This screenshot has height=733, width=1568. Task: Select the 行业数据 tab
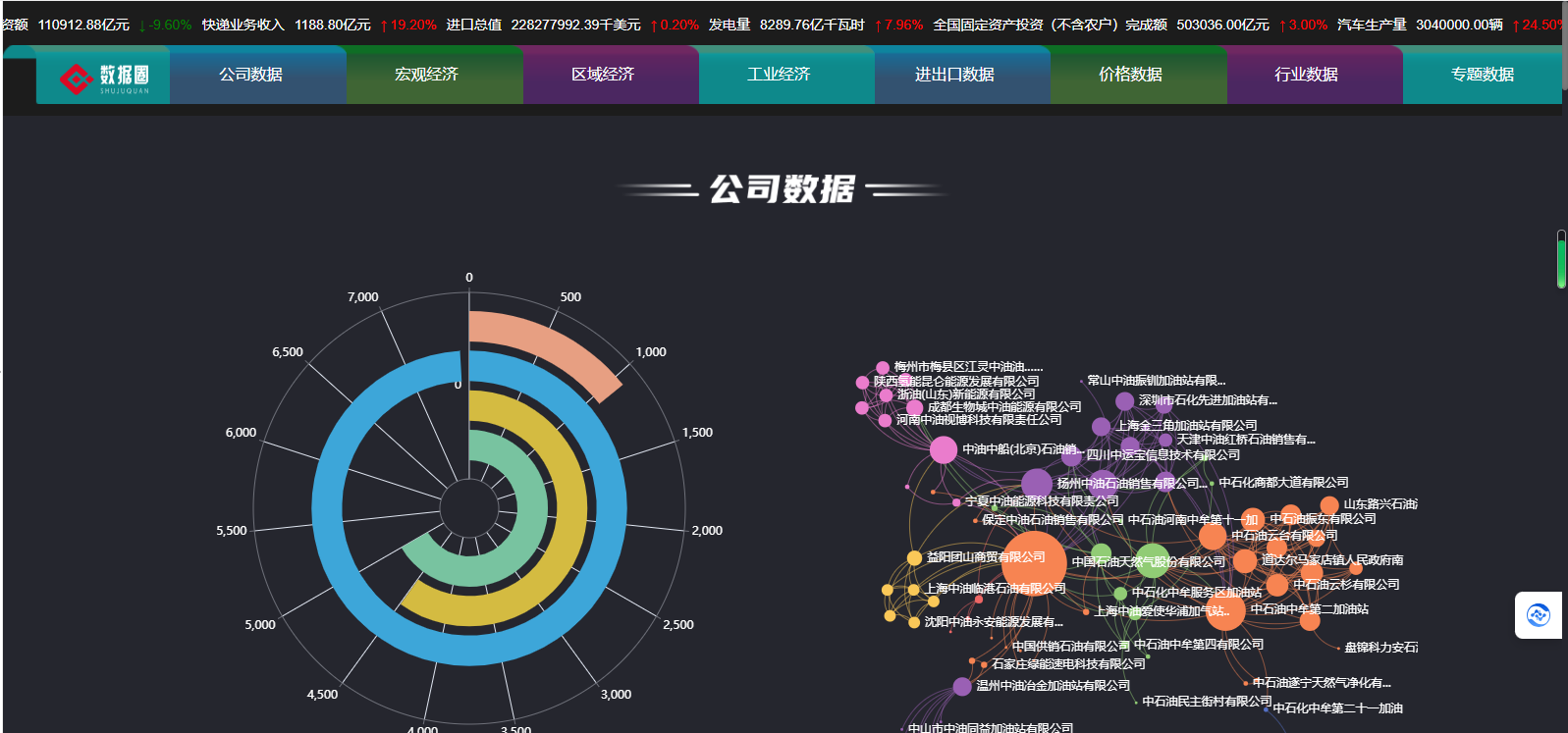click(x=1306, y=75)
